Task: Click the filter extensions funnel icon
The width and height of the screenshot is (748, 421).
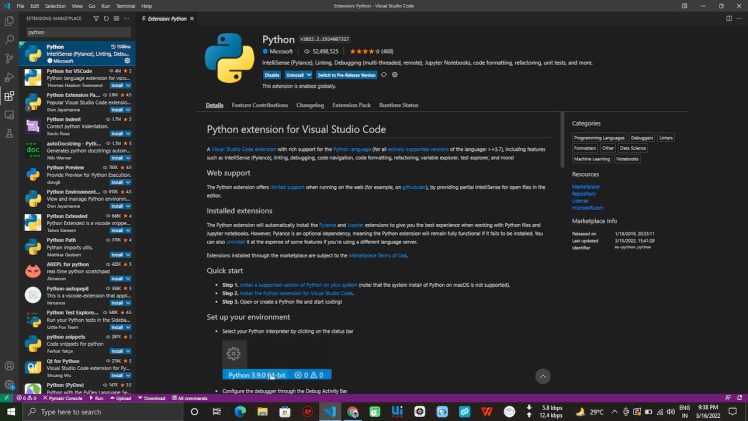Action: tap(94, 19)
